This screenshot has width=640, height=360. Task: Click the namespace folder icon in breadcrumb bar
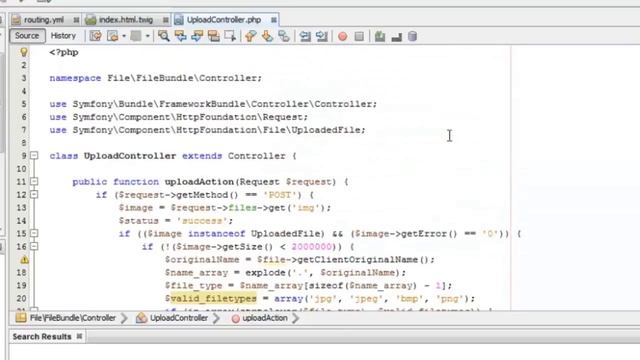click(21, 318)
